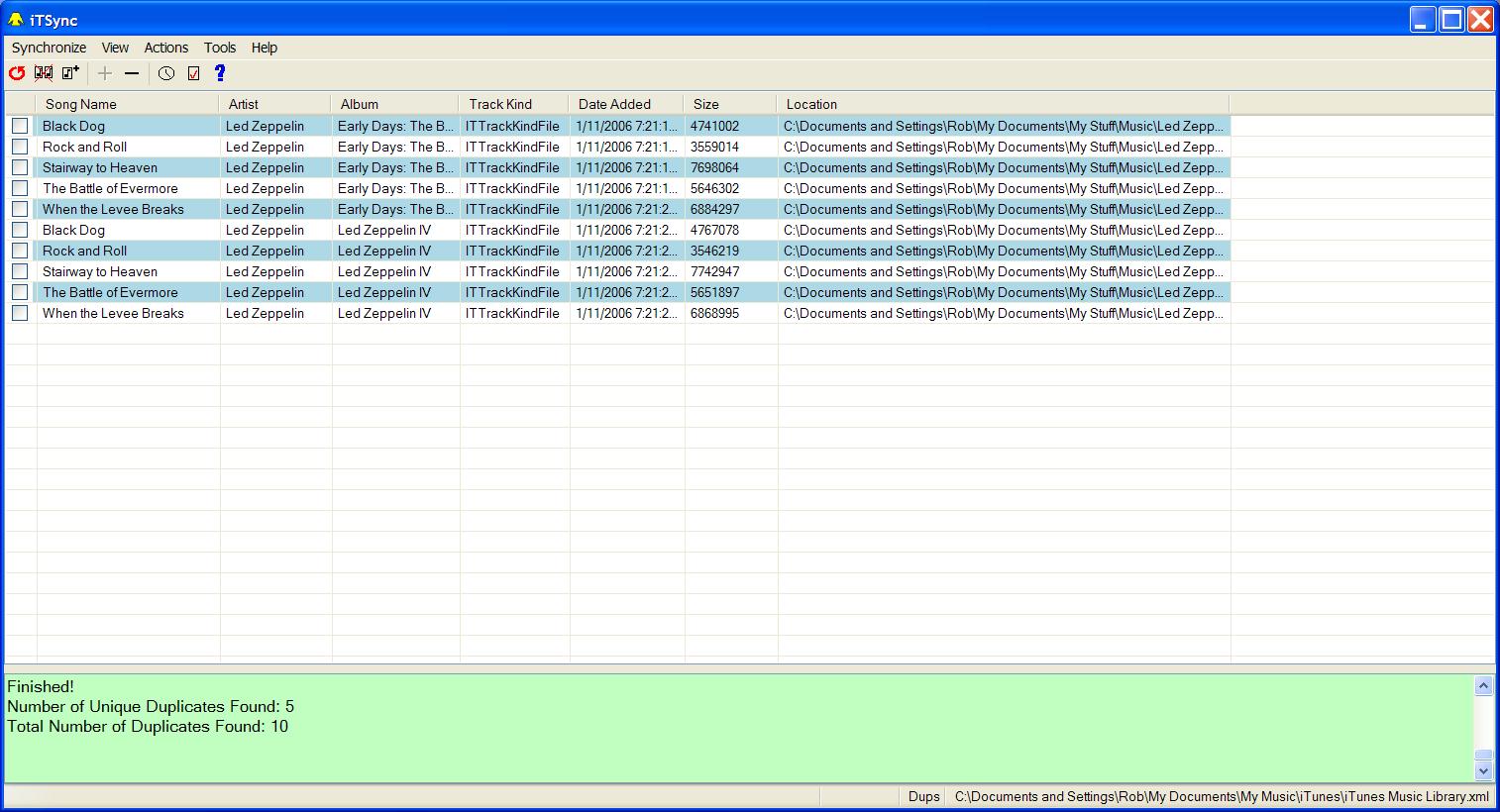Open the Actions menu
This screenshot has width=1500, height=812.
[x=165, y=48]
